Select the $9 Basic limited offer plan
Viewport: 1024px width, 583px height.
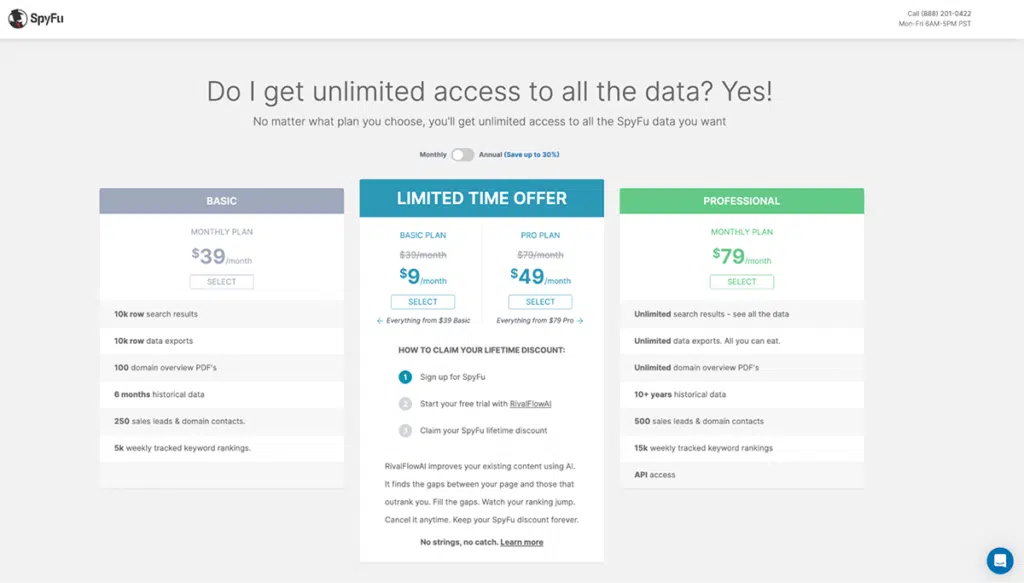click(423, 301)
